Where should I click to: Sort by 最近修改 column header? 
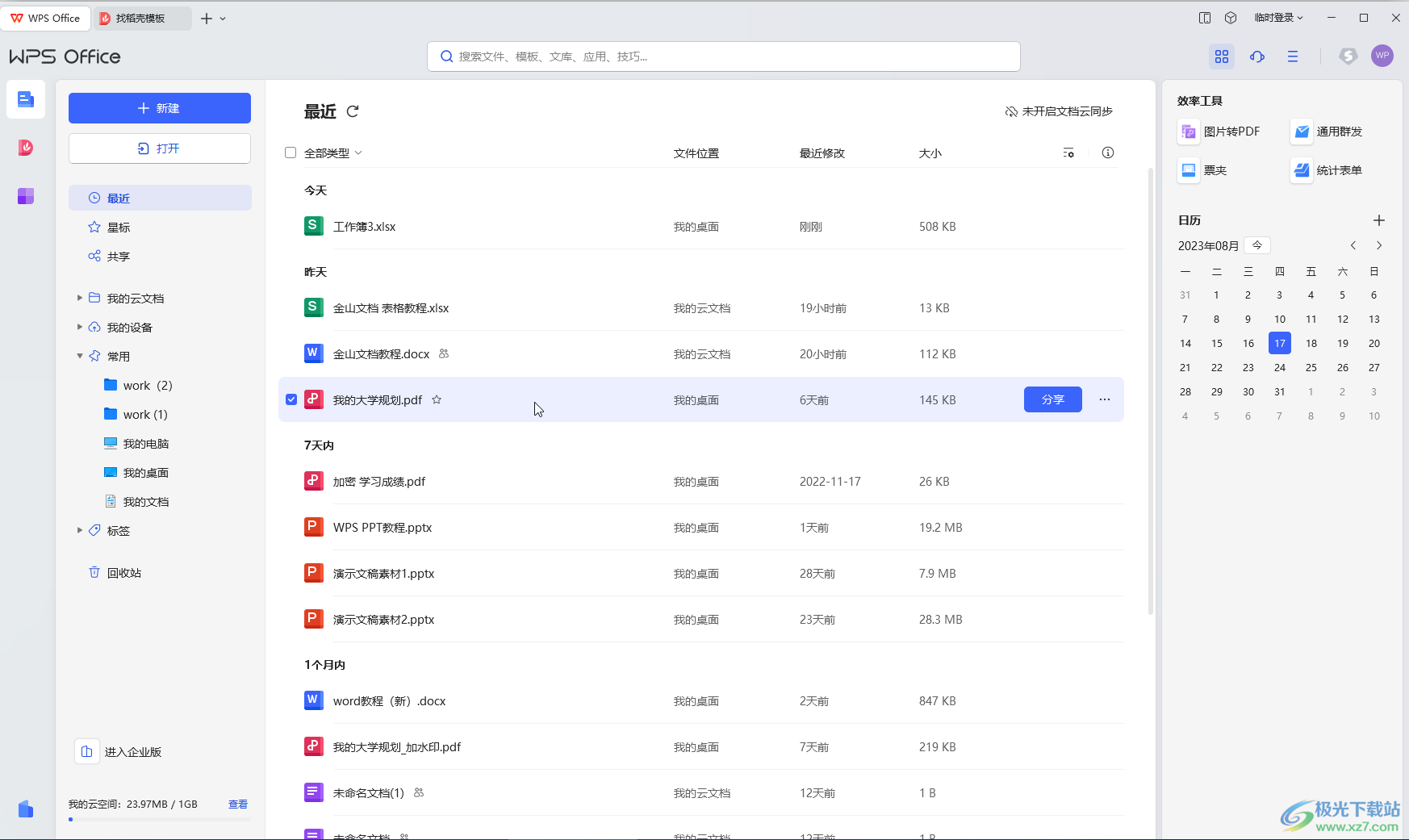822,153
